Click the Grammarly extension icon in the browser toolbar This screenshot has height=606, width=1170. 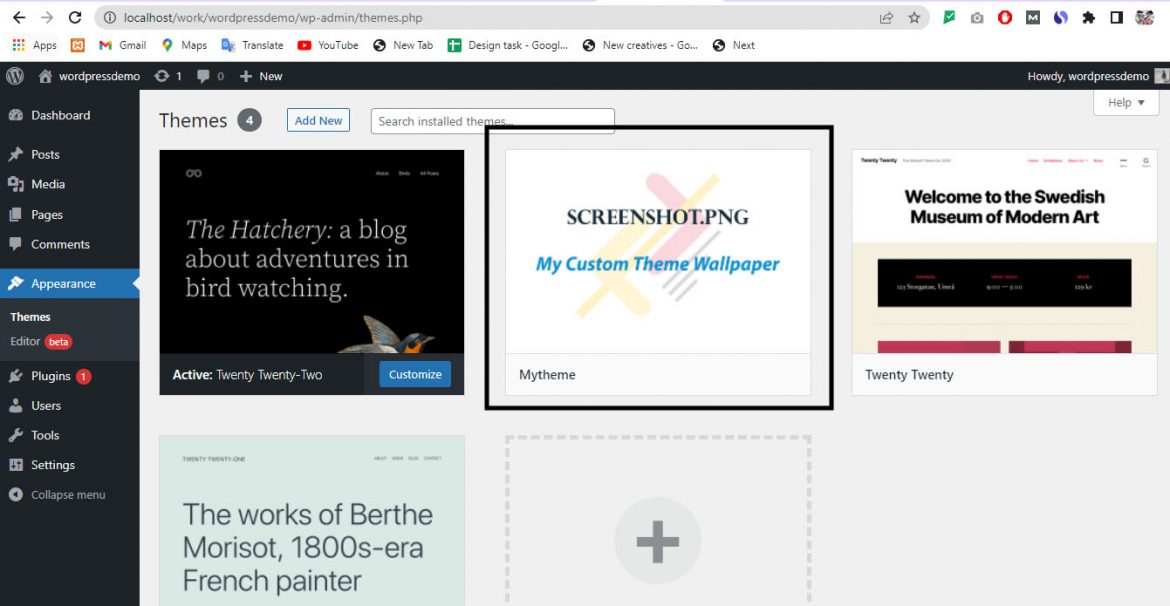coord(948,16)
